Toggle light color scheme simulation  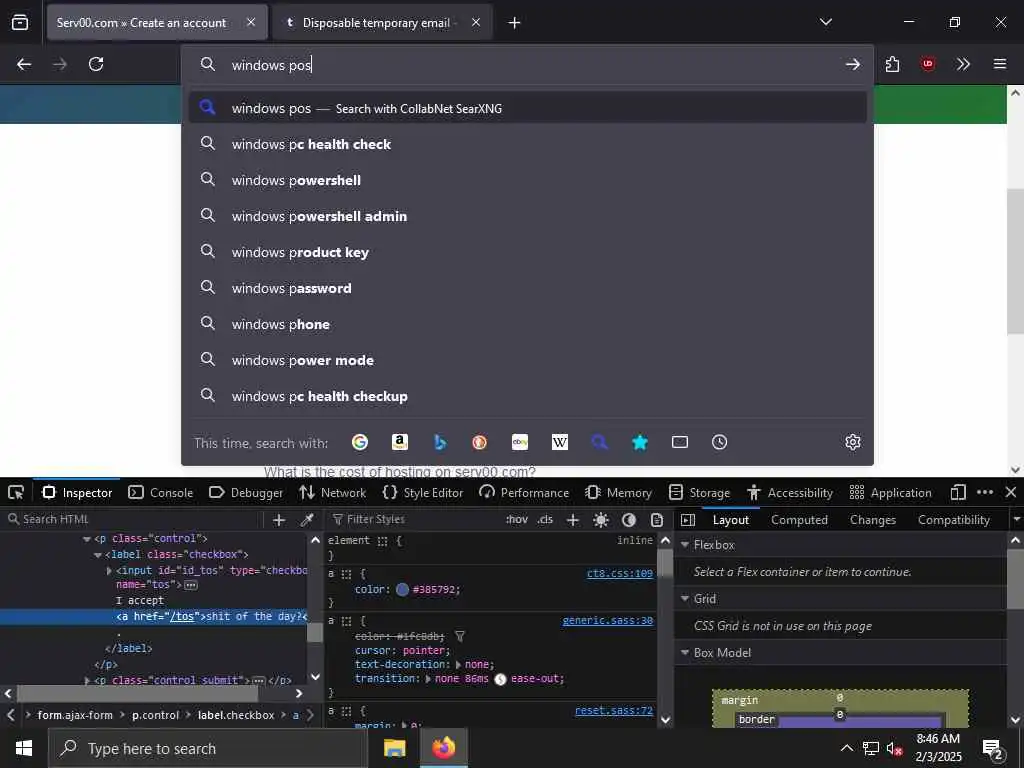coord(601,520)
